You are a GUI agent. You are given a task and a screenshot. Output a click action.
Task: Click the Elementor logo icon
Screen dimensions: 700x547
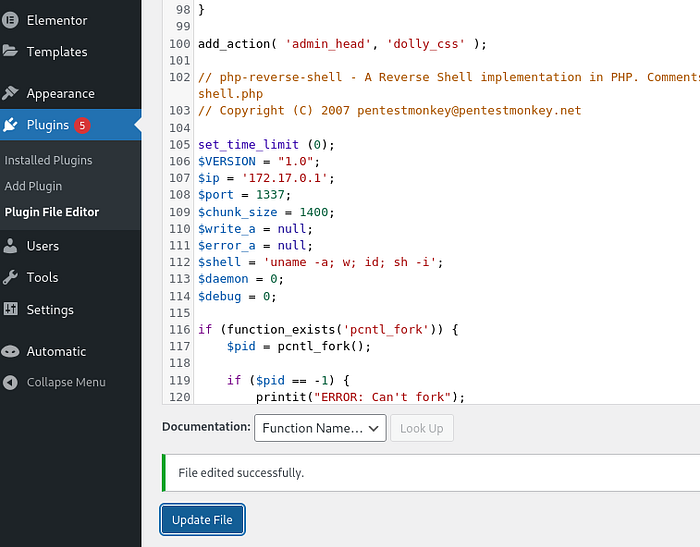pyautogui.click(x=10, y=20)
